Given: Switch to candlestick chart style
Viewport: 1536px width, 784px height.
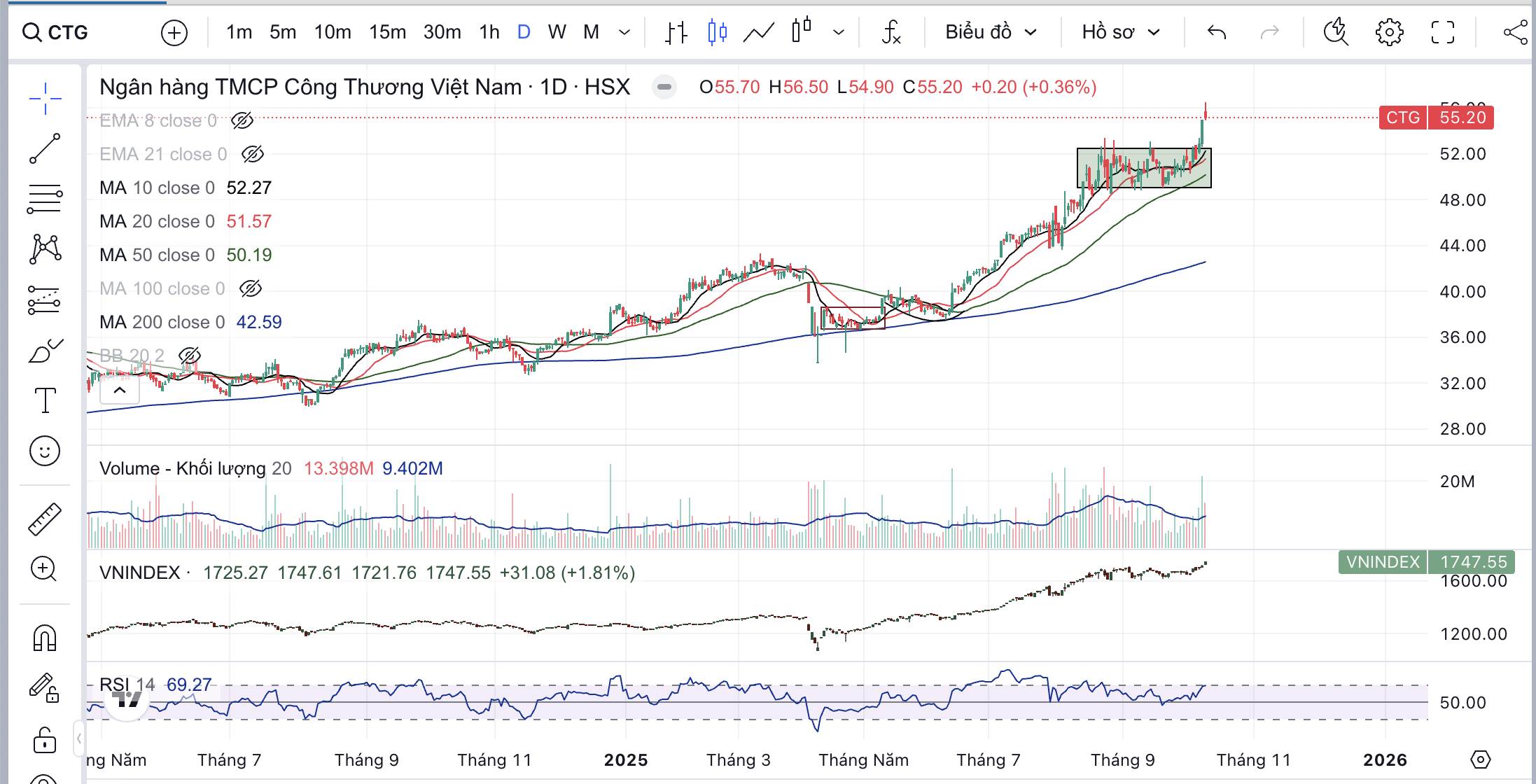Looking at the screenshot, I should click(x=717, y=32).
